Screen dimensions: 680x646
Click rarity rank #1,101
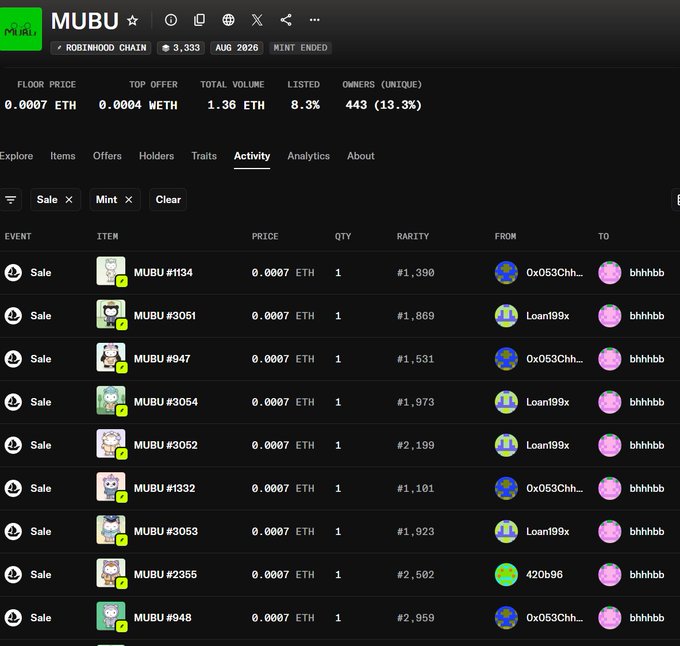[x=415, y=488]
